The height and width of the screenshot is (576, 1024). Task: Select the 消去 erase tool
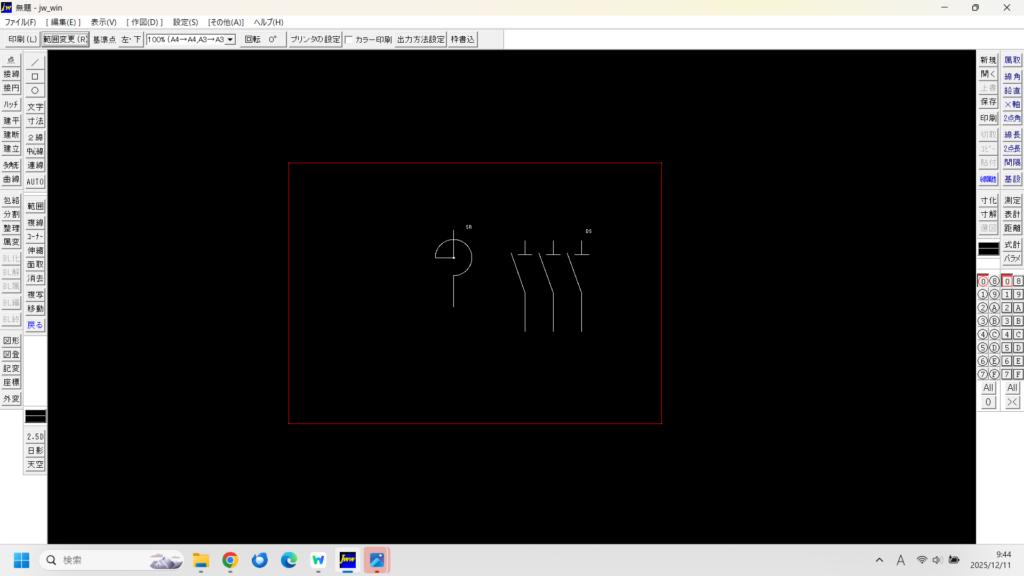click(35, 278)
